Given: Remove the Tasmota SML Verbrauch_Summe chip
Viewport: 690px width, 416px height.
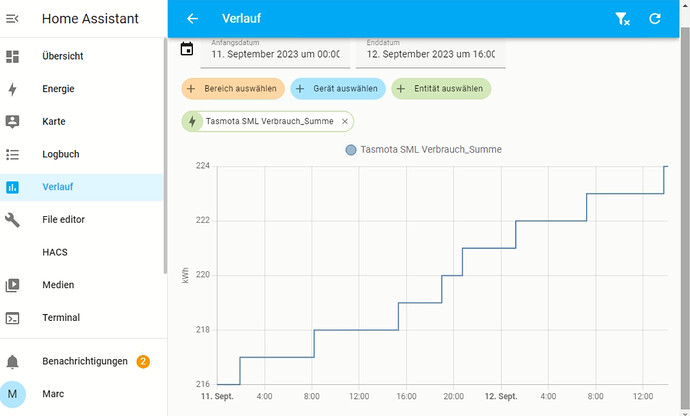Looking at the screenshot, I should pyautogui.click(x=345, y=121).
